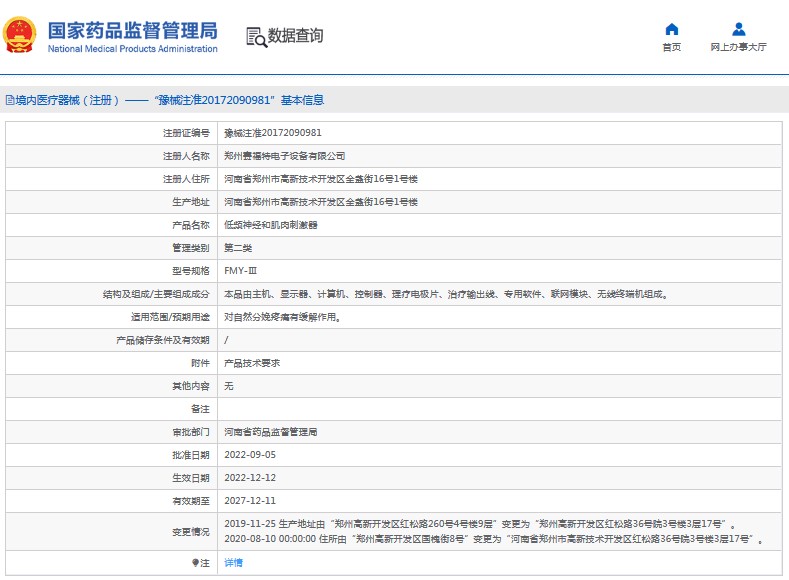The height and width of the screenshot is (580, 789).
Task: Click the 首页 home icon
Action: (671, 29)
